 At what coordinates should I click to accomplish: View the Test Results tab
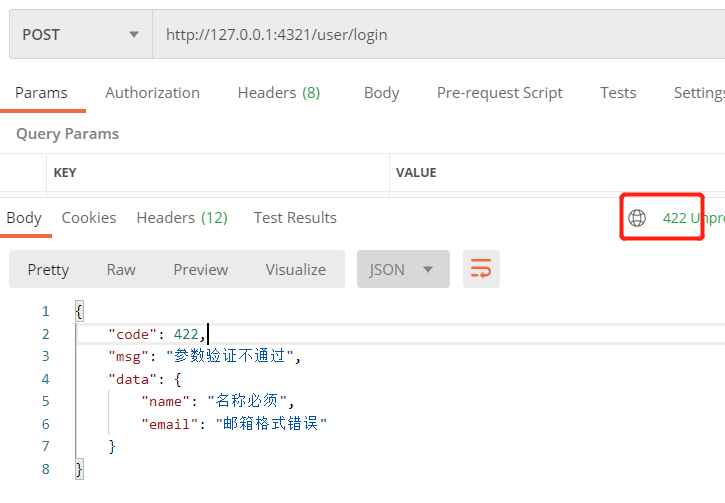pos(295,218)
